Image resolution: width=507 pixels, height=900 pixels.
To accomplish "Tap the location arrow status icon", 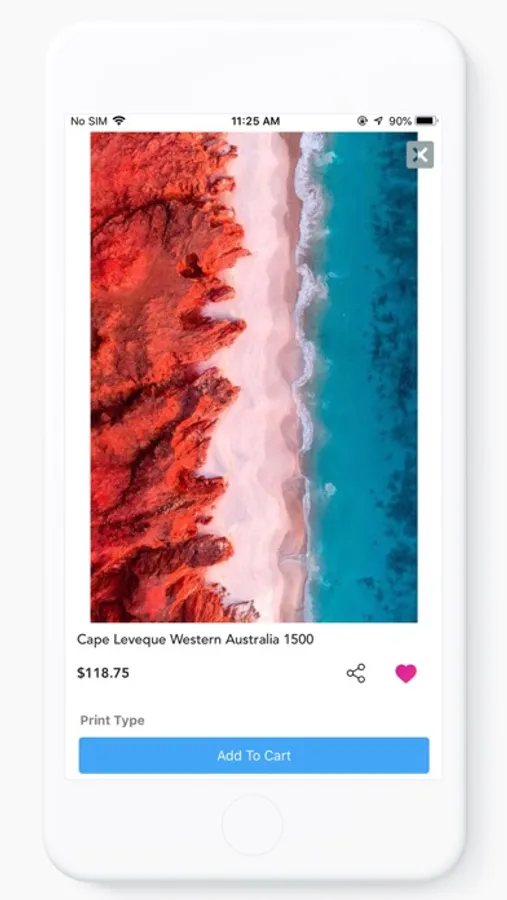I will [x=378, y=121].
